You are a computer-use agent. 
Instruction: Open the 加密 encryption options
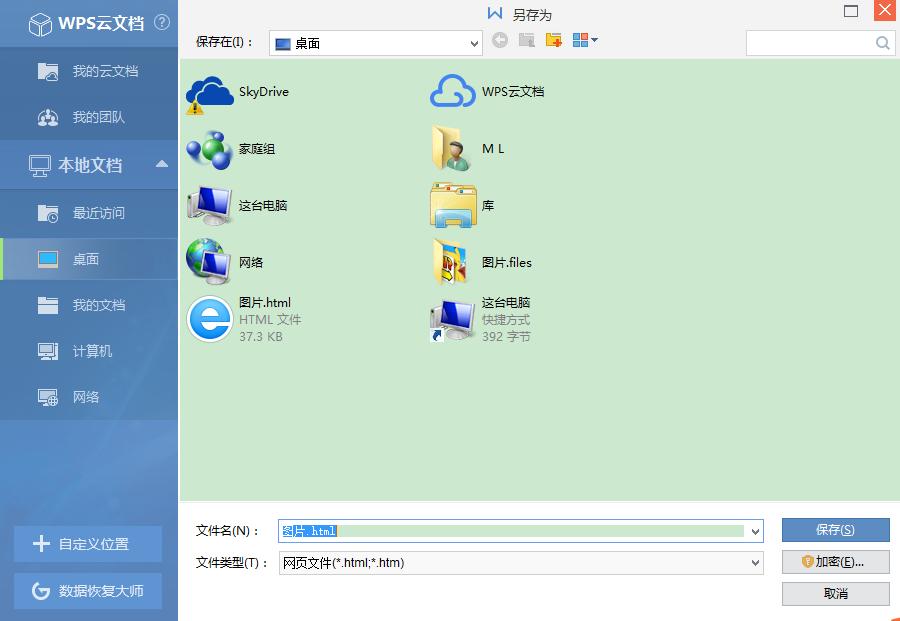point(834,562)
